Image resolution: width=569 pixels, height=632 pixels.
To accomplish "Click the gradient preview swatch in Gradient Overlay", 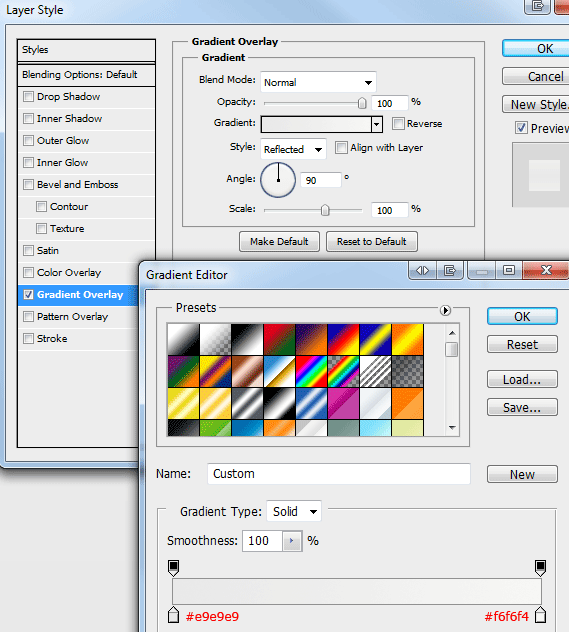I will point(316,124).
